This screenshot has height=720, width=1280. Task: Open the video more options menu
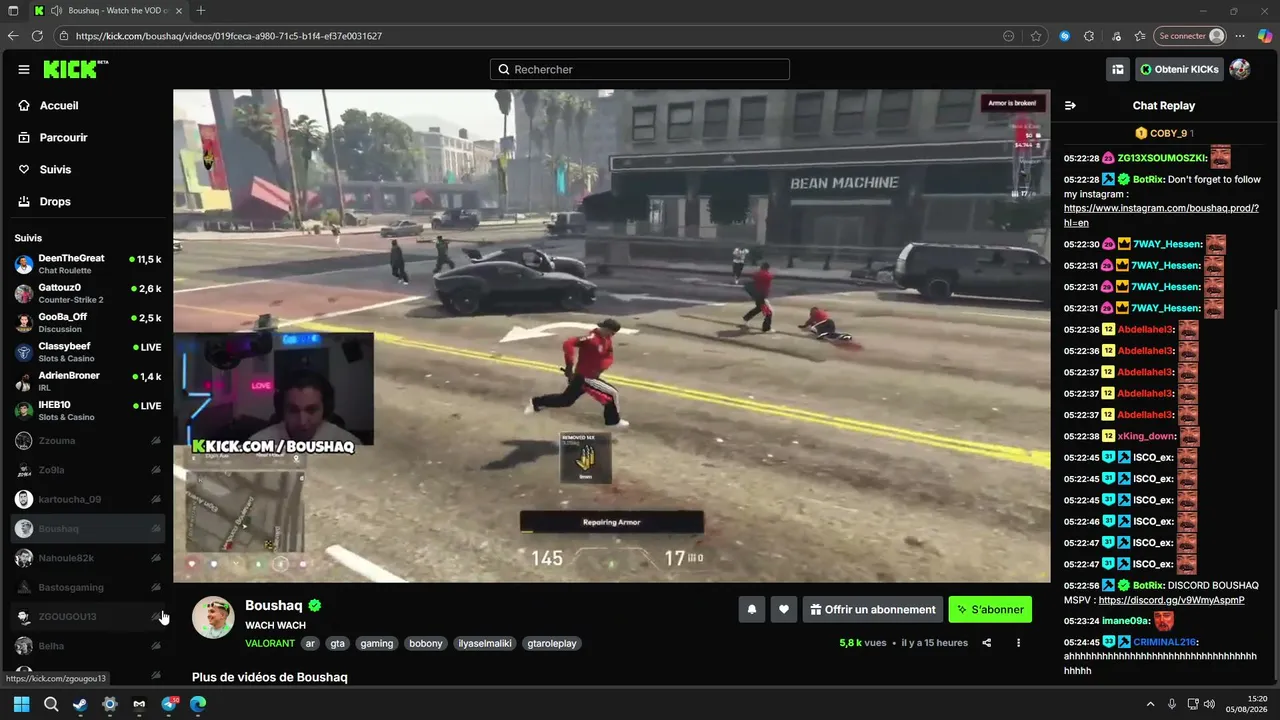coord(1019,643)
